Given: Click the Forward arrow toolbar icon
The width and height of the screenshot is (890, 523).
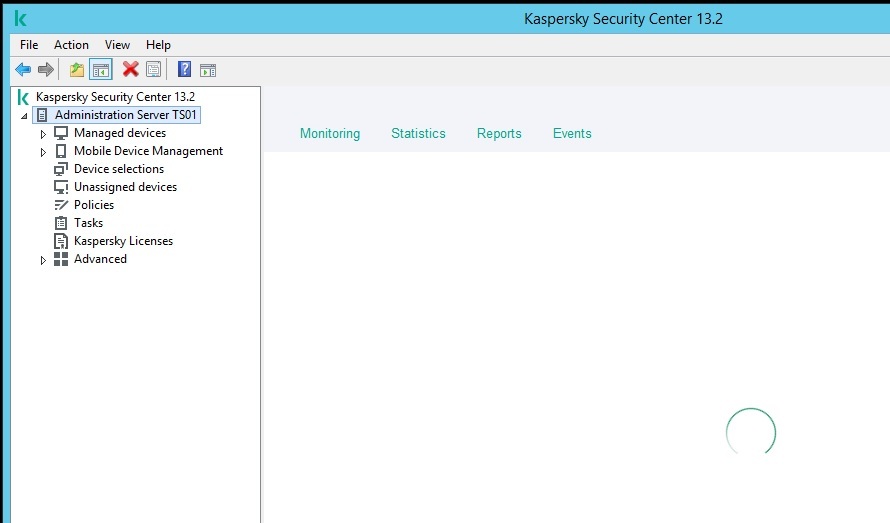Looking at the screenshot, I should (x=45, y=70).
